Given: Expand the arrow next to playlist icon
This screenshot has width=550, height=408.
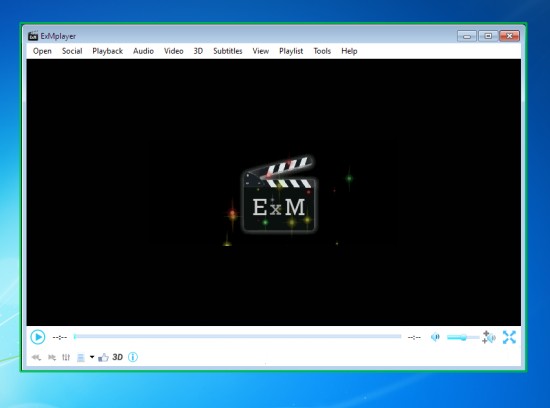Looking at the screenshot, I should pyautogui.click(x=92, y=357).
